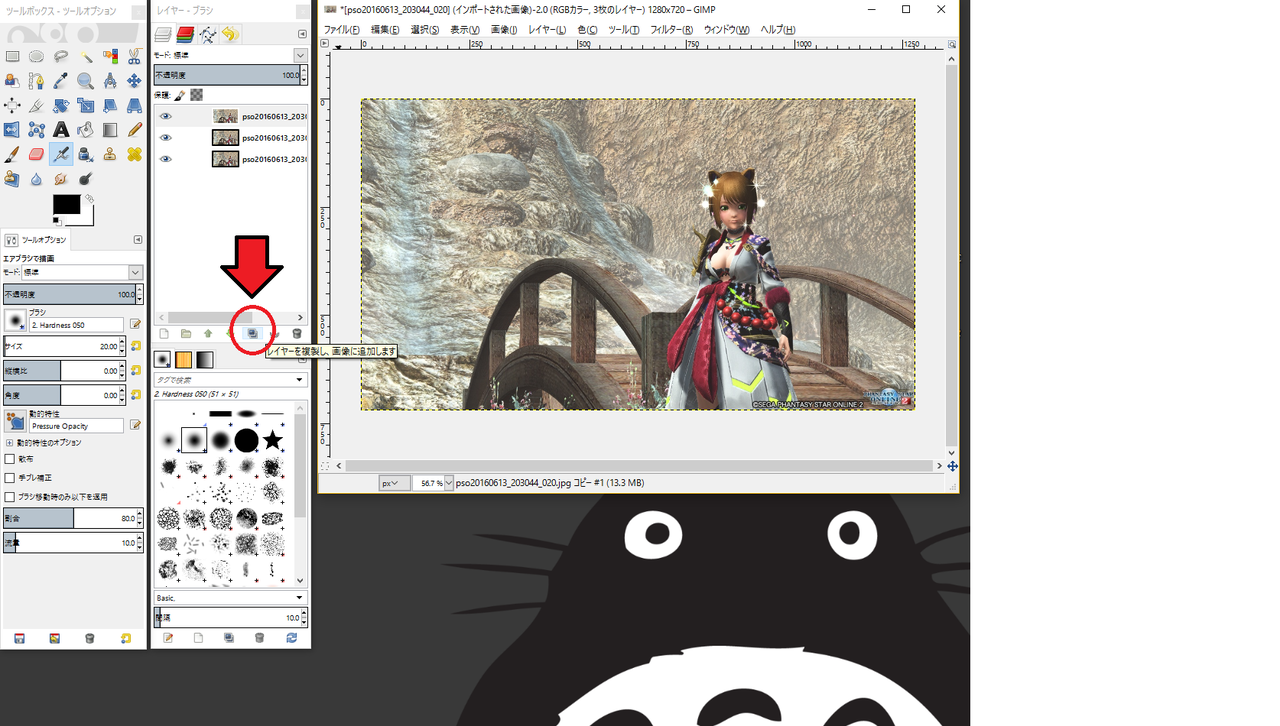Select the Airbrush tool
Screen dimensions: 1280x726
coord(61,154)
